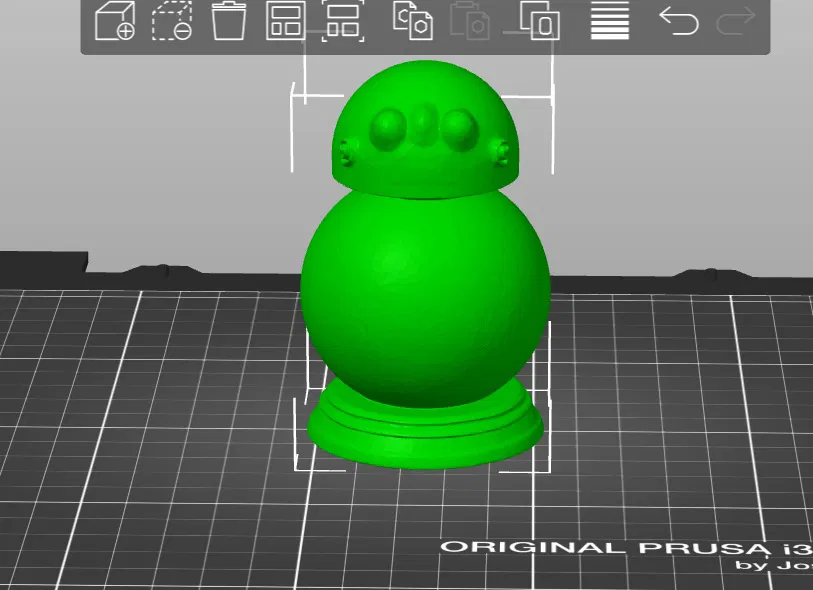
Task: Delete all objects using the trash icon
Action: click(x=231, y=25)
